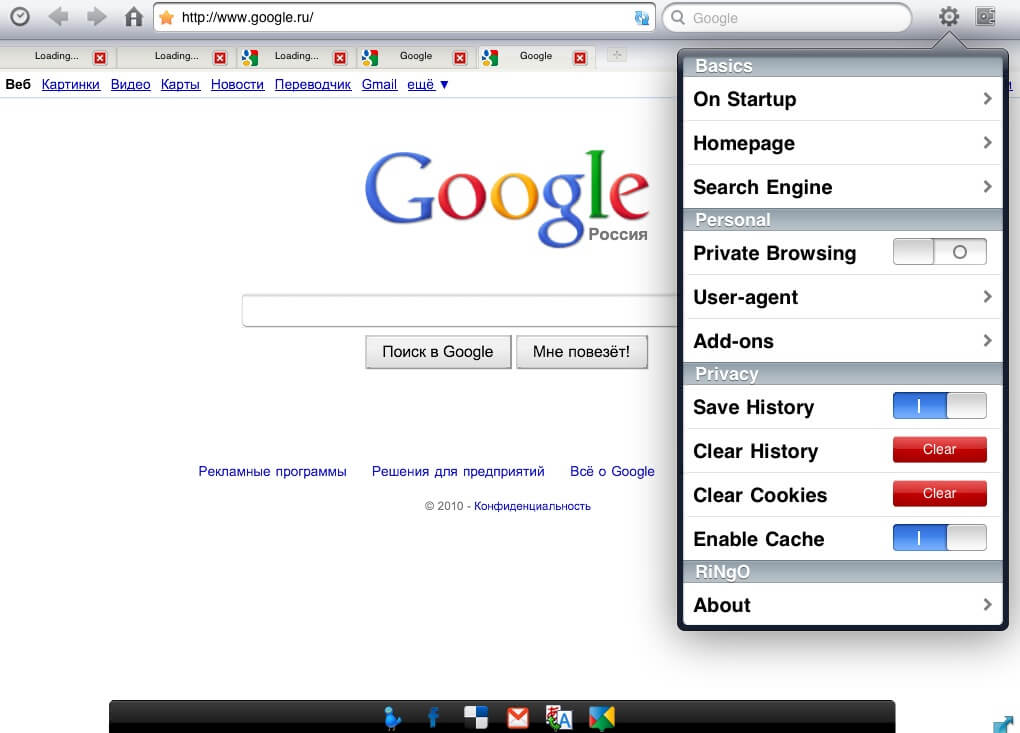Switch to second Loading tab
1020x733 pixels.
[176, 56]
